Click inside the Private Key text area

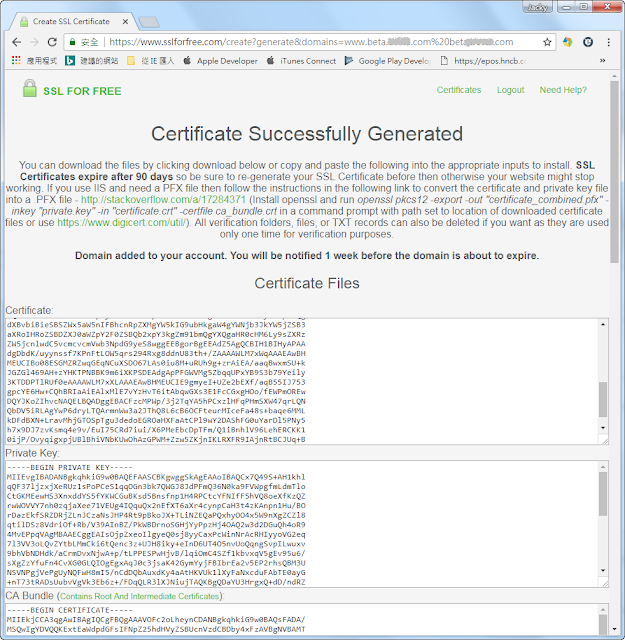tap(301, 524)
